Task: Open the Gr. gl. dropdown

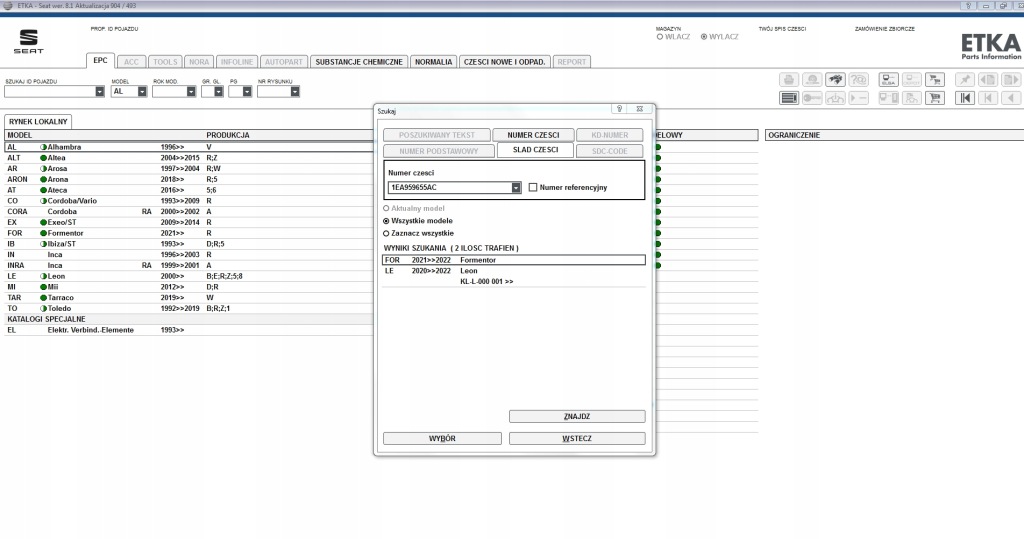Action: point(218,92)
